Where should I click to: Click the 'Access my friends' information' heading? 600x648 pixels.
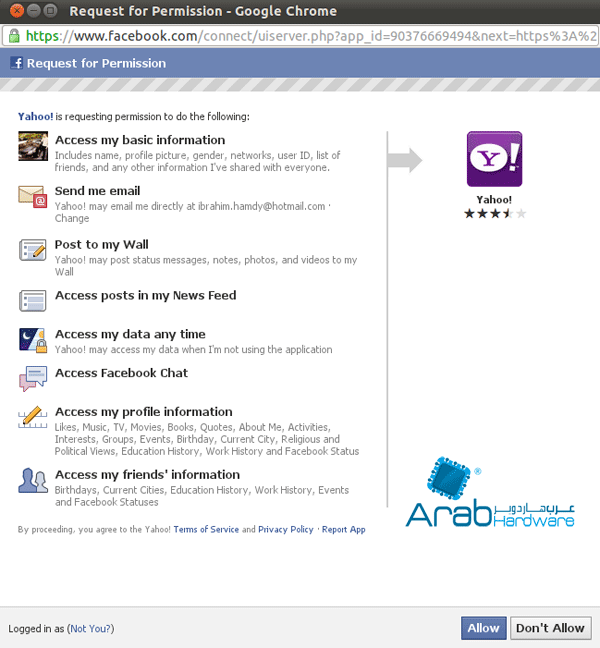pos(148,475)
